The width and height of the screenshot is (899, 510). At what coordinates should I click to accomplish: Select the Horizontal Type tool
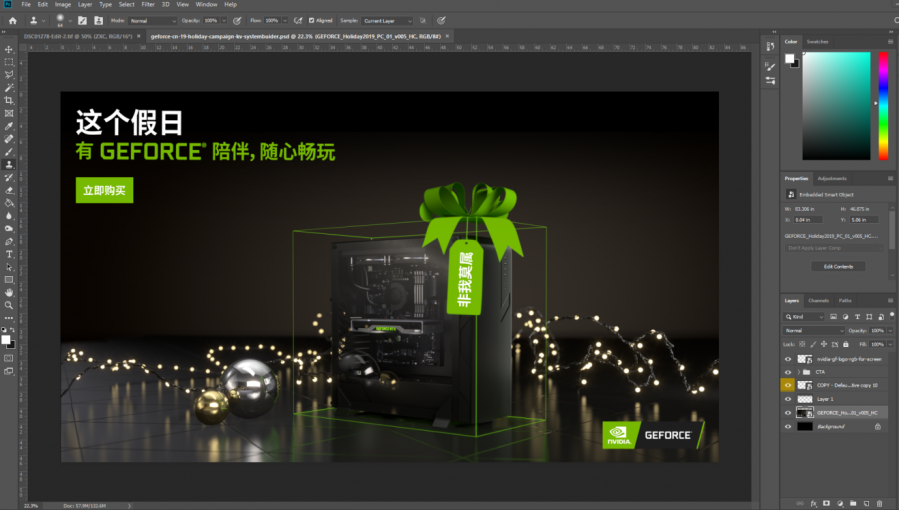pos(9,254)
